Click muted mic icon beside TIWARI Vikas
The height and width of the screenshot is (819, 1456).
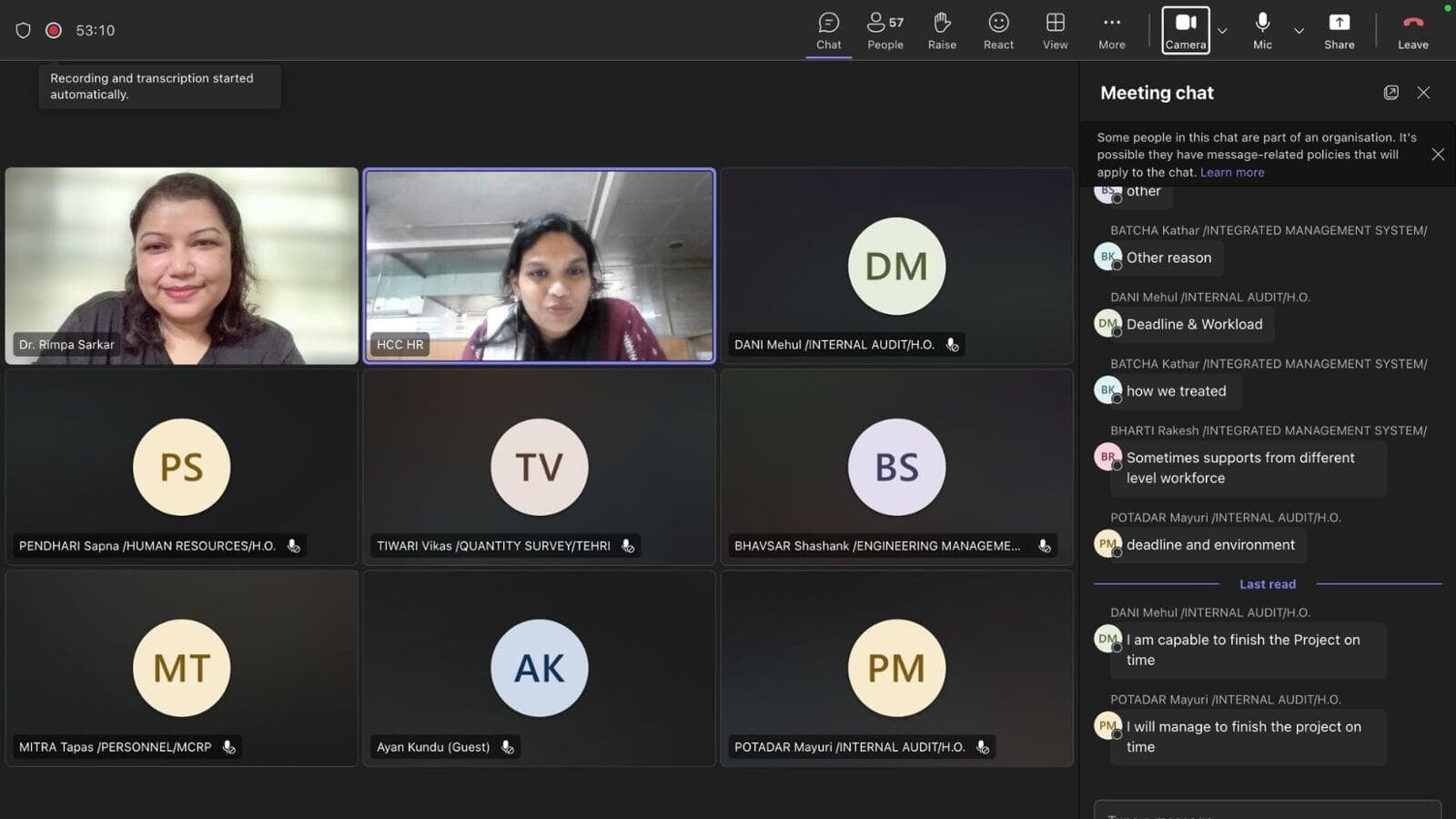(628, 546)
